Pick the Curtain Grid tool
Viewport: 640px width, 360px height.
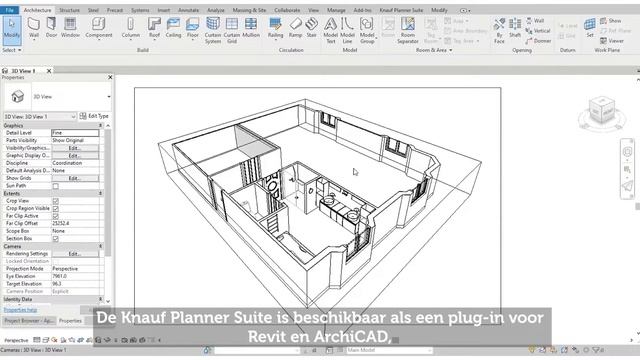(232, 30)
